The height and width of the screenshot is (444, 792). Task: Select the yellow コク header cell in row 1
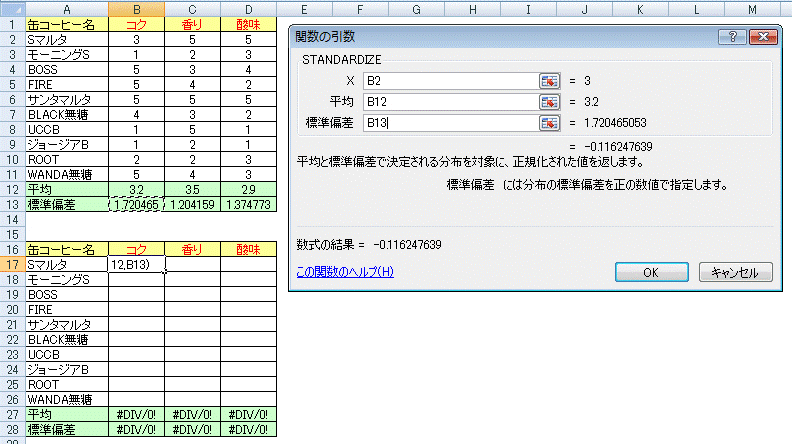click(137, 23)
